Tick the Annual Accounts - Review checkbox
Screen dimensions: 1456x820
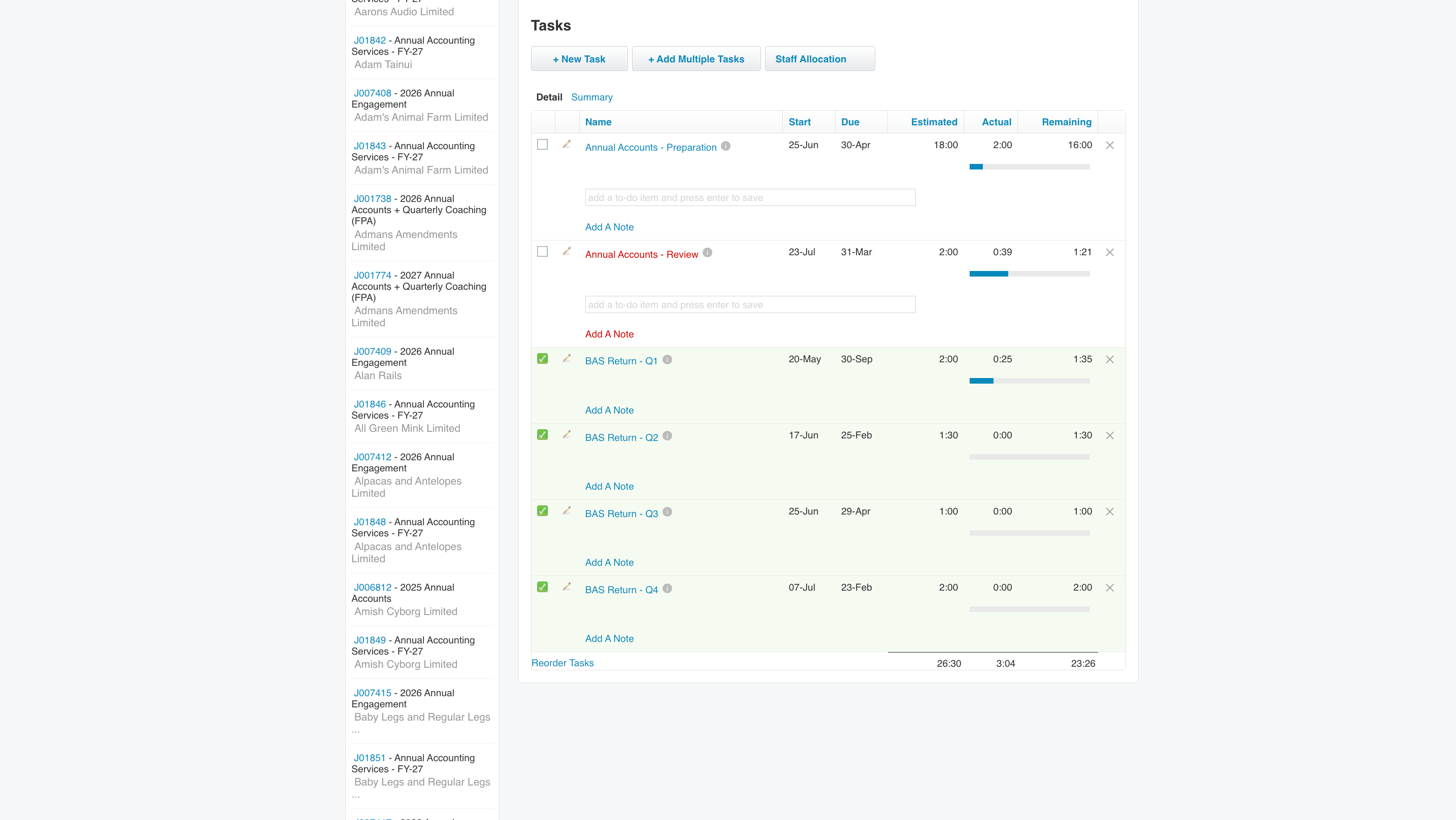pos(543,252)
